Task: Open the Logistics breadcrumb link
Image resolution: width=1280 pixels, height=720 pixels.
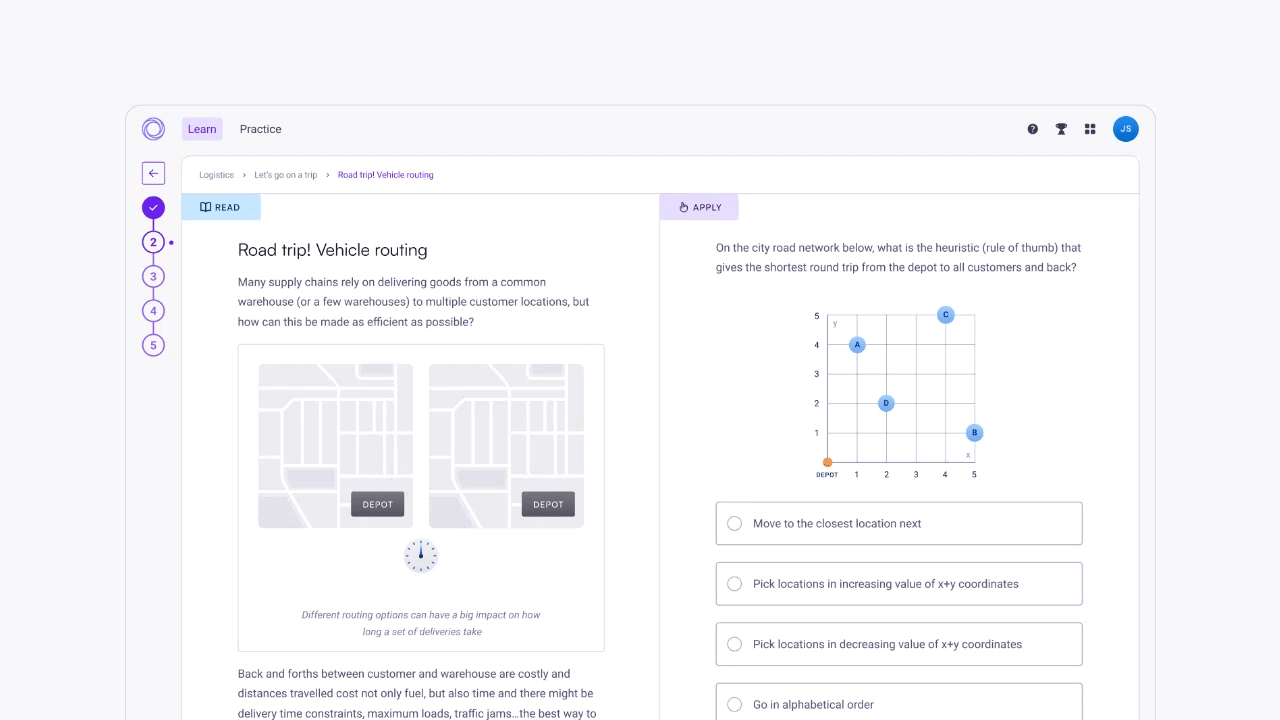Action: 216,175
